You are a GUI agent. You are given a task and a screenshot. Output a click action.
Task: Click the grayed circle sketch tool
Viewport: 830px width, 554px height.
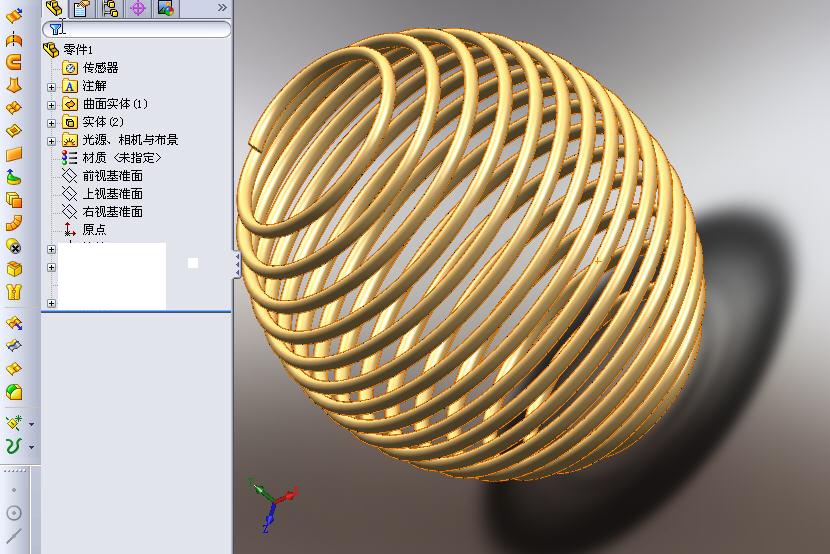coord(14,513)
